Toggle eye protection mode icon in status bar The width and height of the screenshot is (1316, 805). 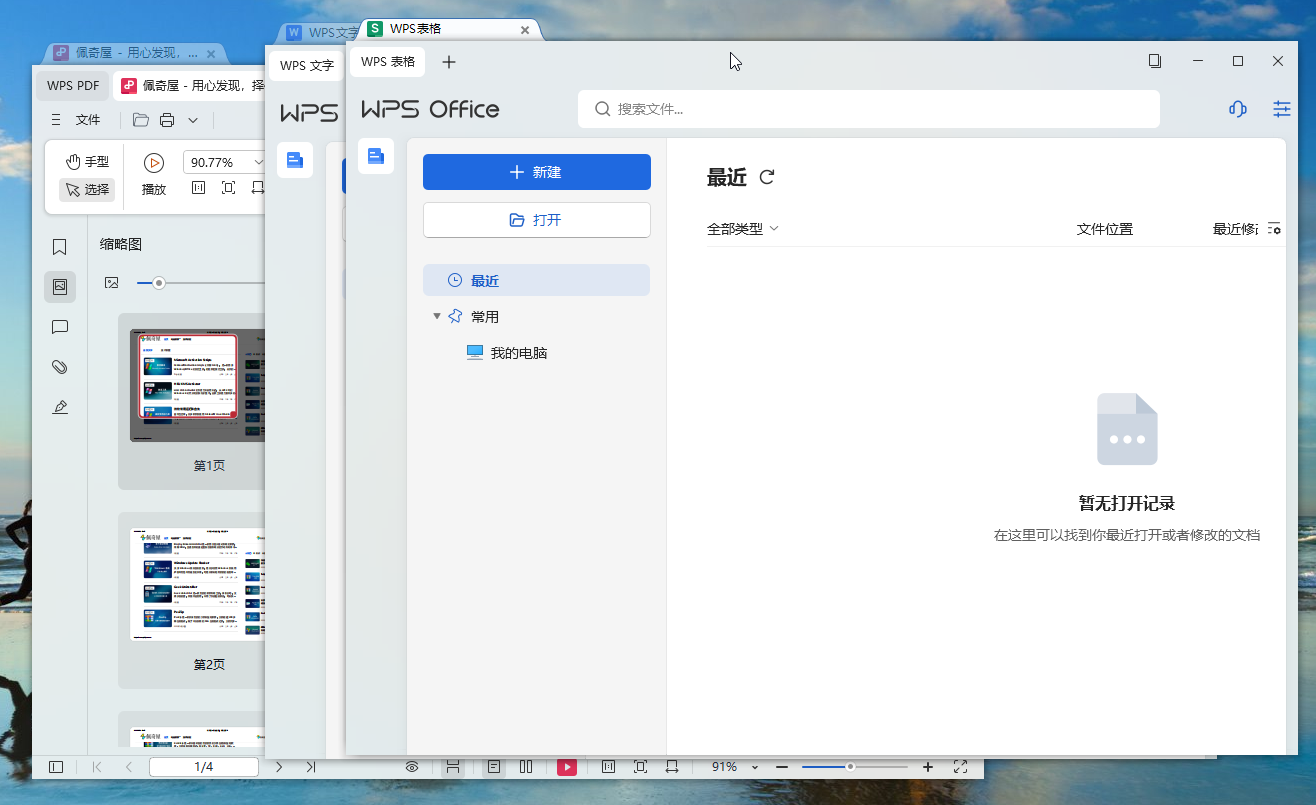click(412, 767)
